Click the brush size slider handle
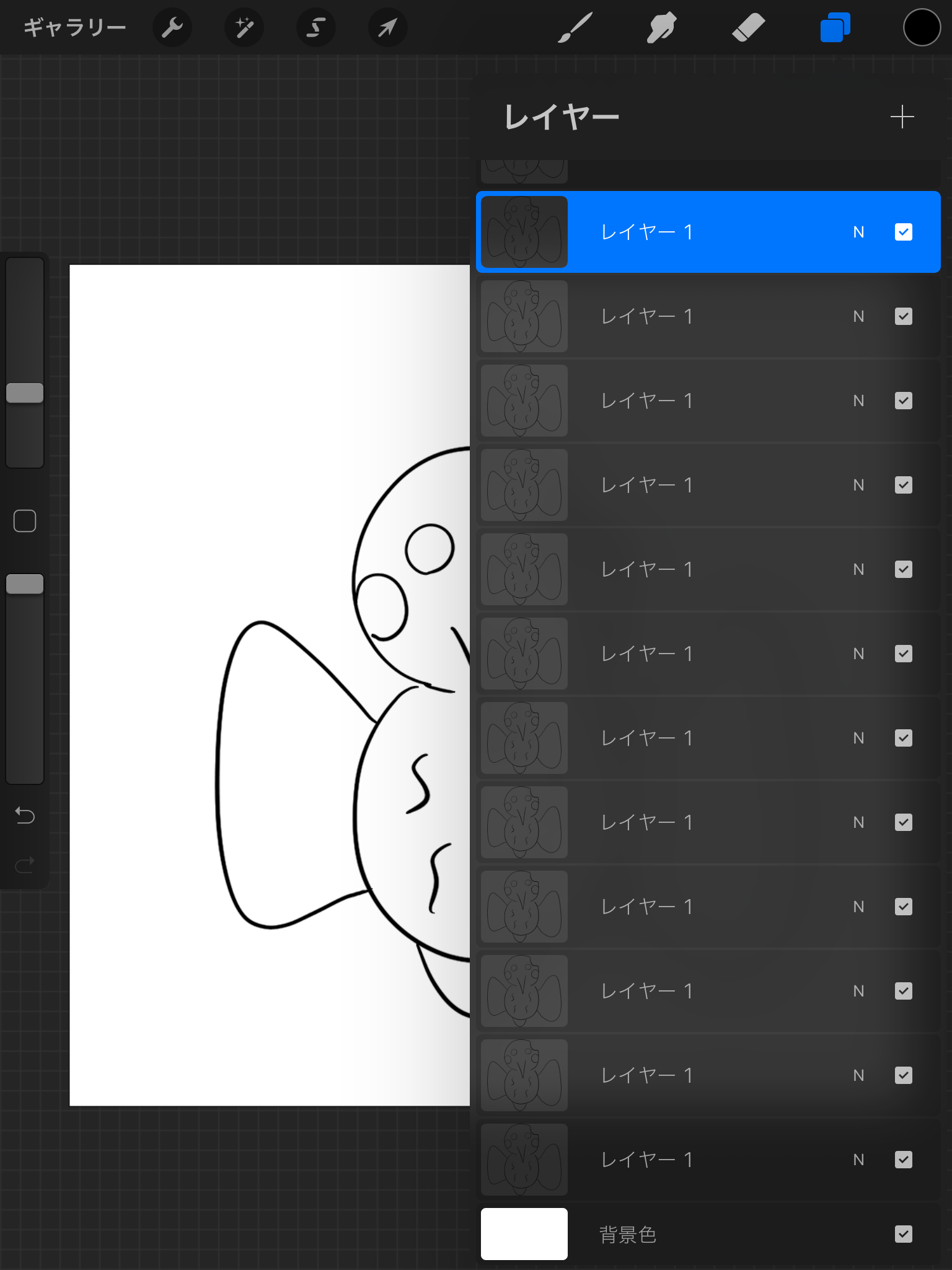 (25, 393)
